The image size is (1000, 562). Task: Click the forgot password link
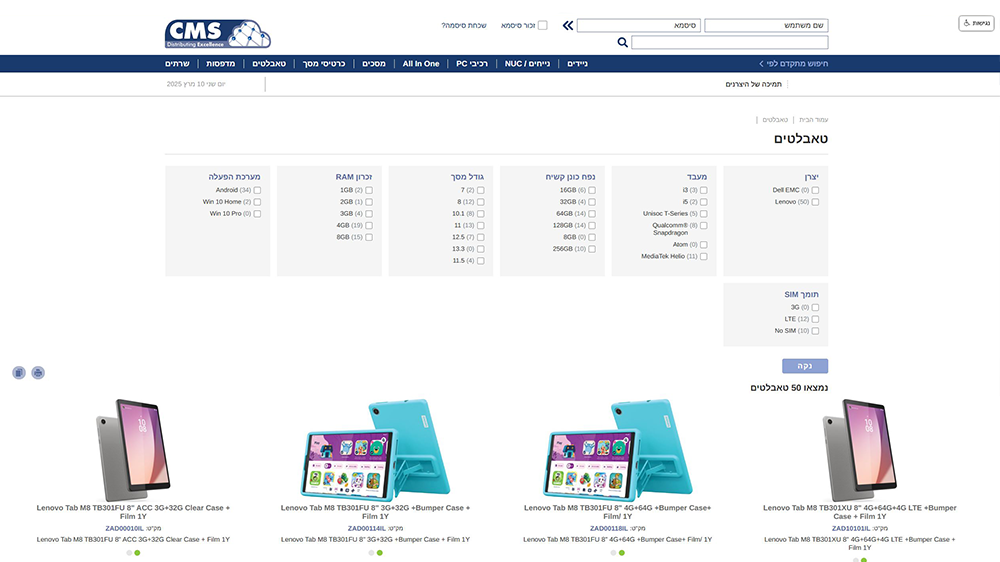[x=464, y=25]
